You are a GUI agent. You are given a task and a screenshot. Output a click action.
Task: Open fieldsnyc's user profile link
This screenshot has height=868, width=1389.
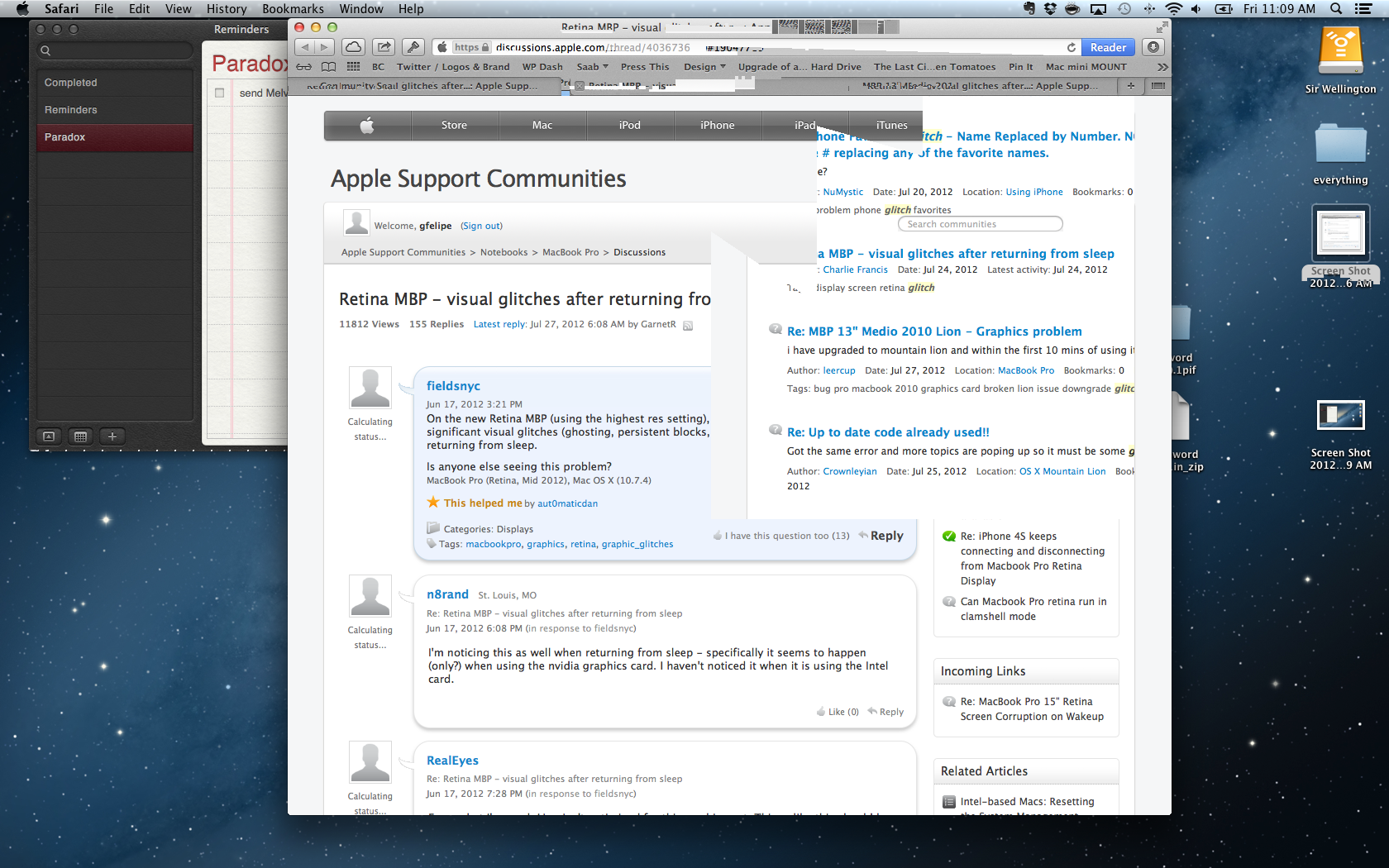[453, 386]
